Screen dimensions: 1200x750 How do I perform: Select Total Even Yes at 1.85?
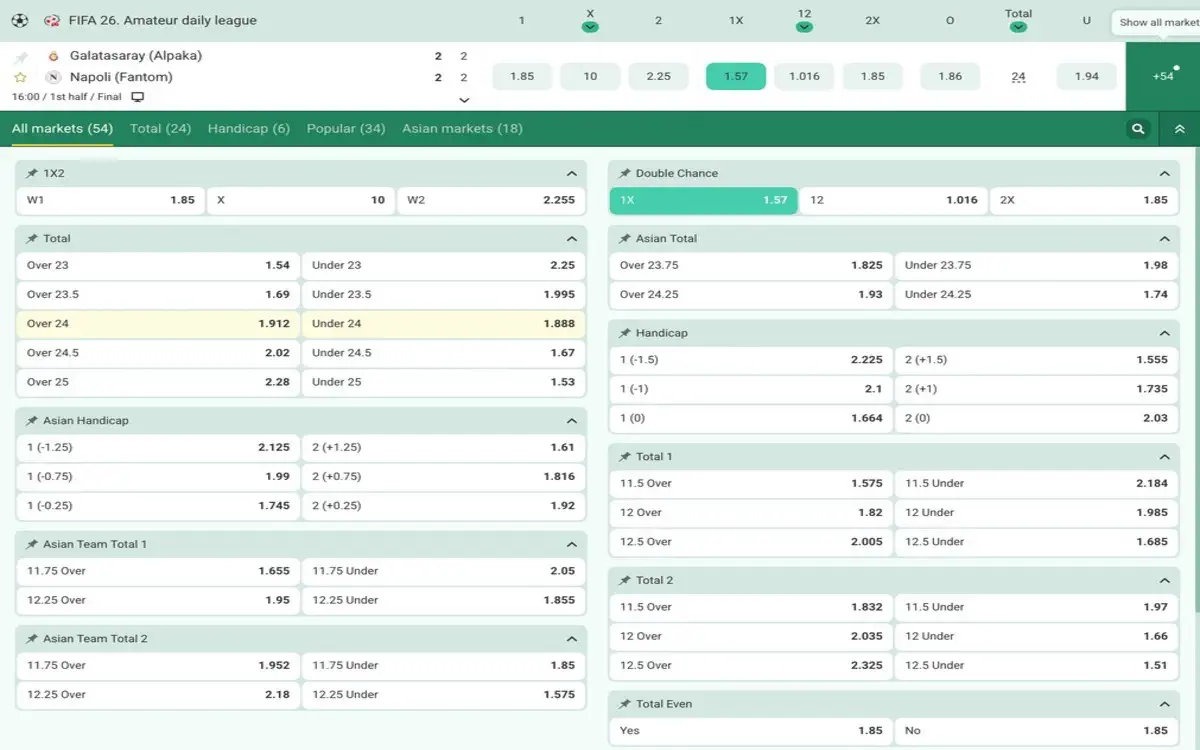coord(751,731)
